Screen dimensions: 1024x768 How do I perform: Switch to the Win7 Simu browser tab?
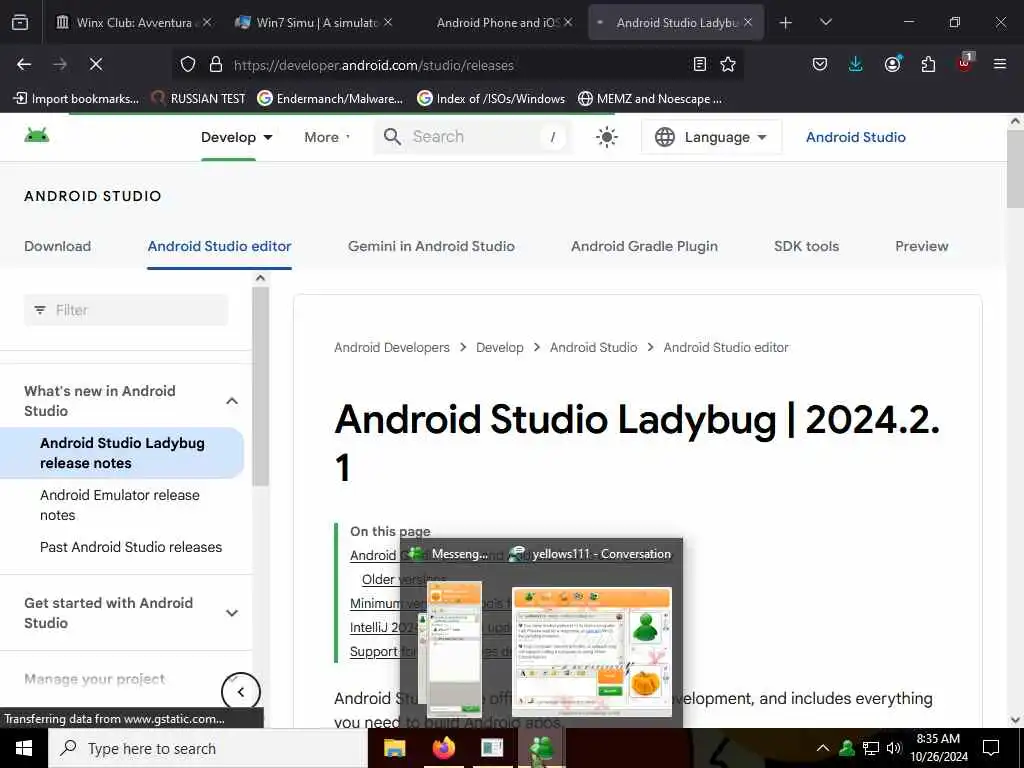click(317, 22)
